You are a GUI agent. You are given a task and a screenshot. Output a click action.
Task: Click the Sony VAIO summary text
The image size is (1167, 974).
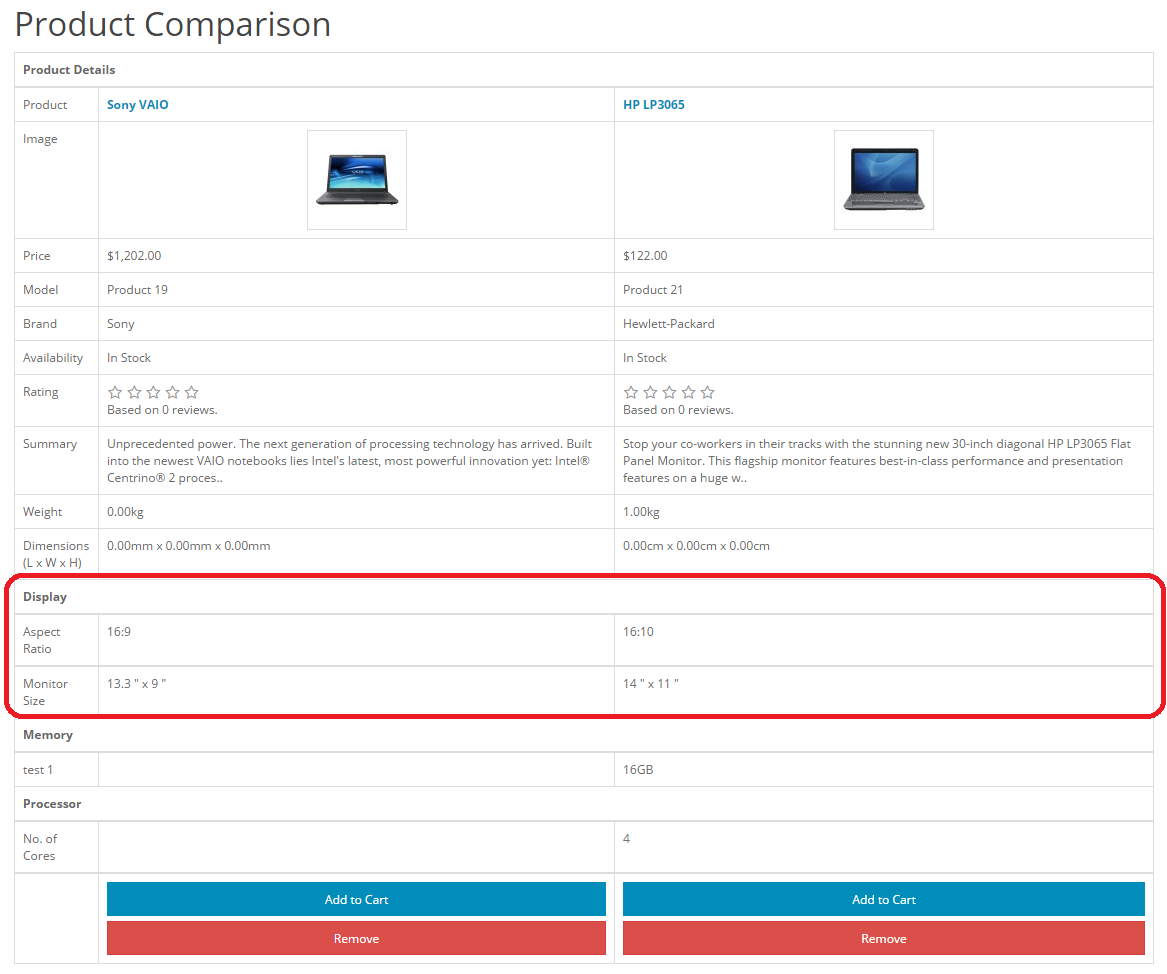pos(350,461)
